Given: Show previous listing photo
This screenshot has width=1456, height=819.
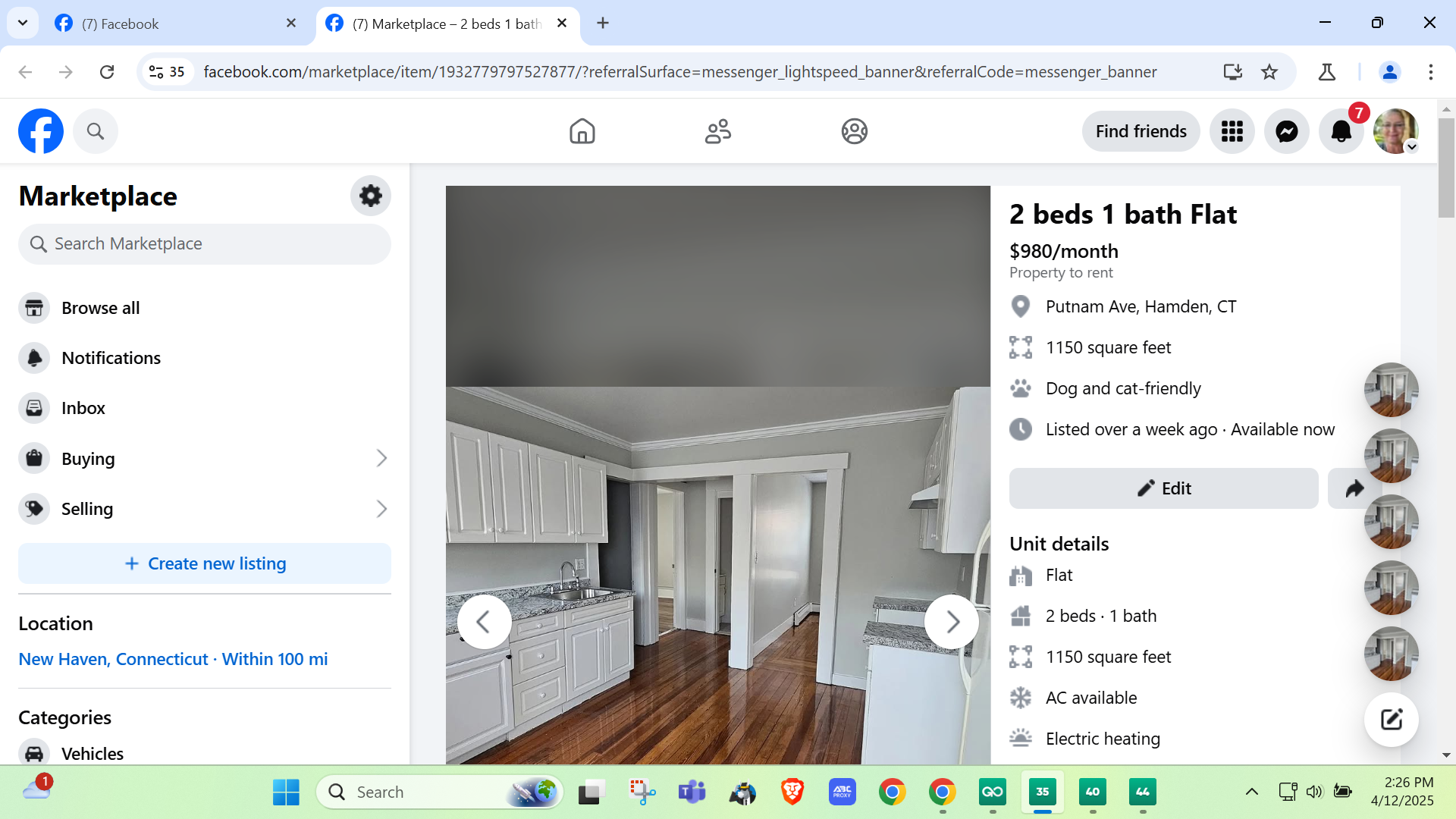Looking at the screenshot, I should coord(484,622).
